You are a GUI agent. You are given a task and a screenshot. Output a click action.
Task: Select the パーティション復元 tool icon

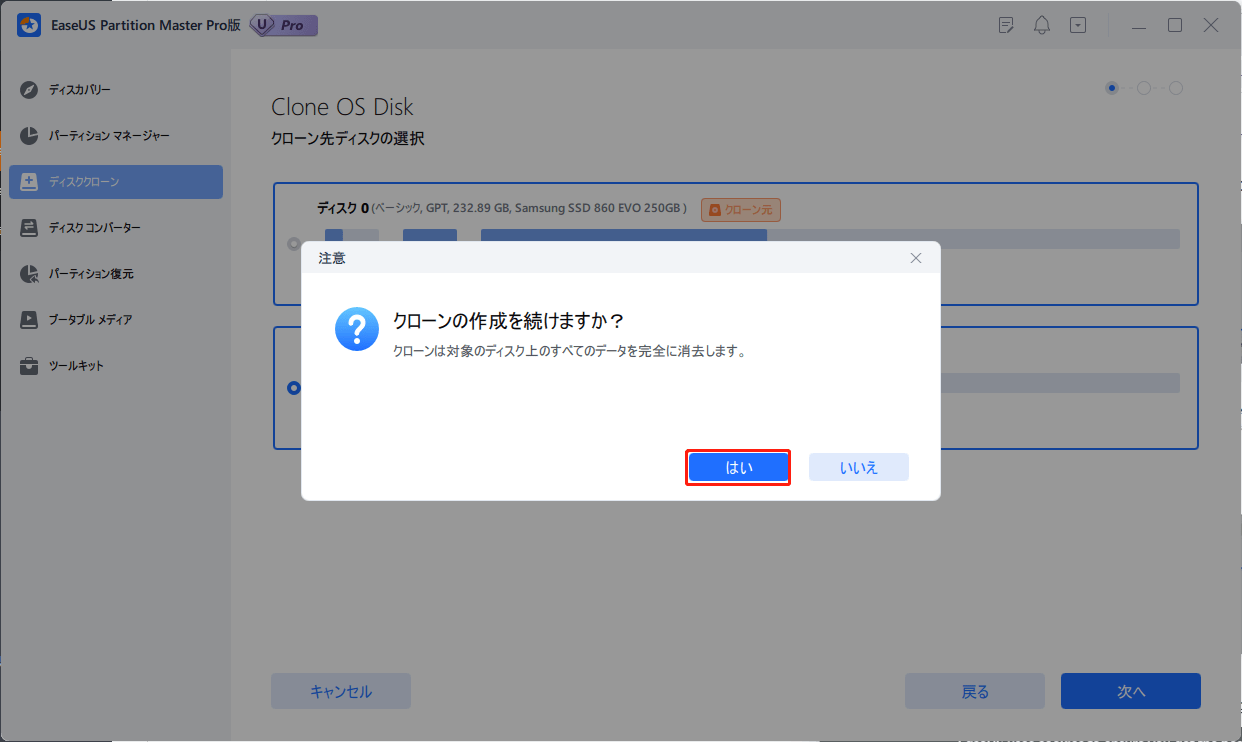[x=27, y=273]
